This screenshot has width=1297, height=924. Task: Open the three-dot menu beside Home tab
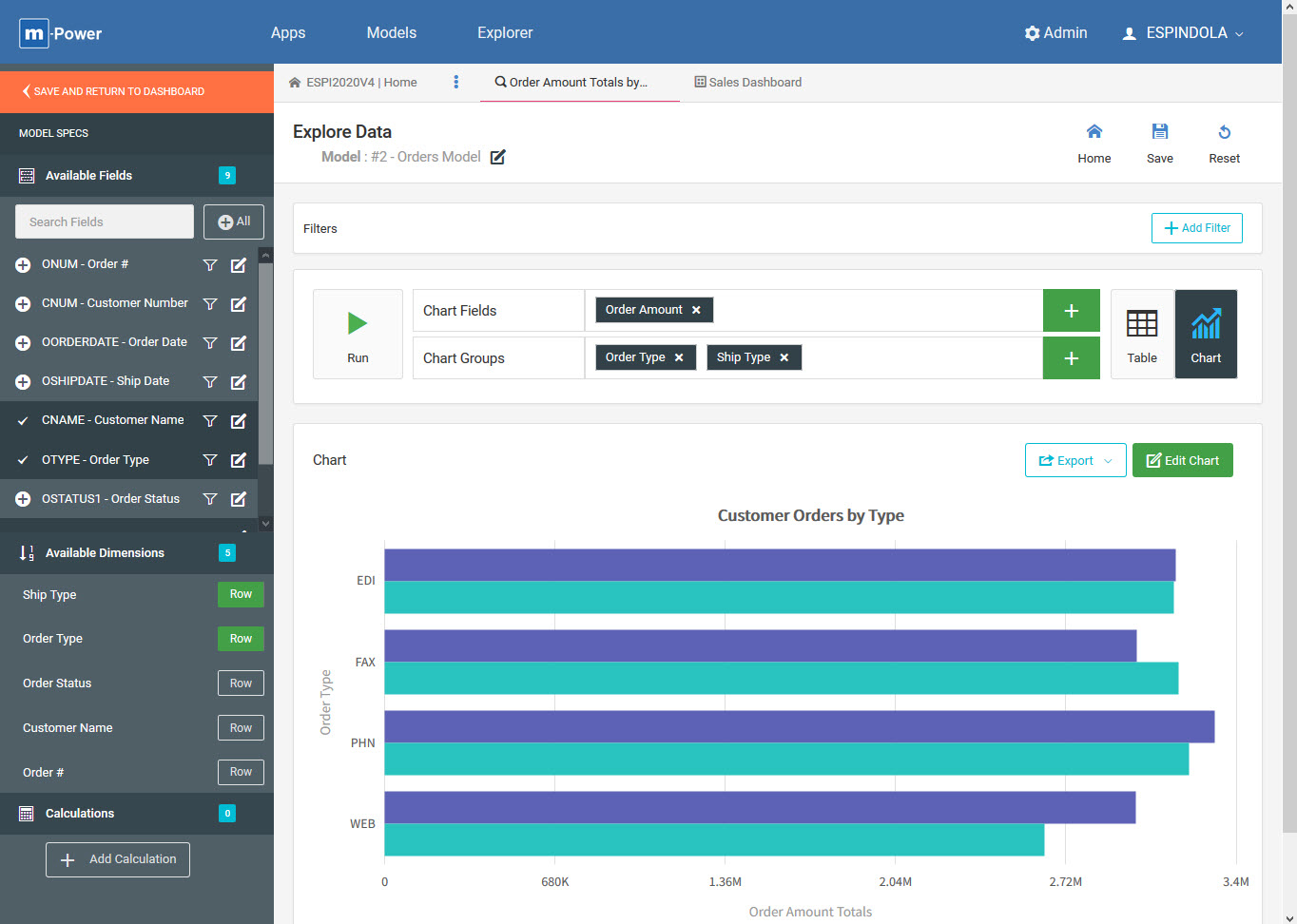456,83
